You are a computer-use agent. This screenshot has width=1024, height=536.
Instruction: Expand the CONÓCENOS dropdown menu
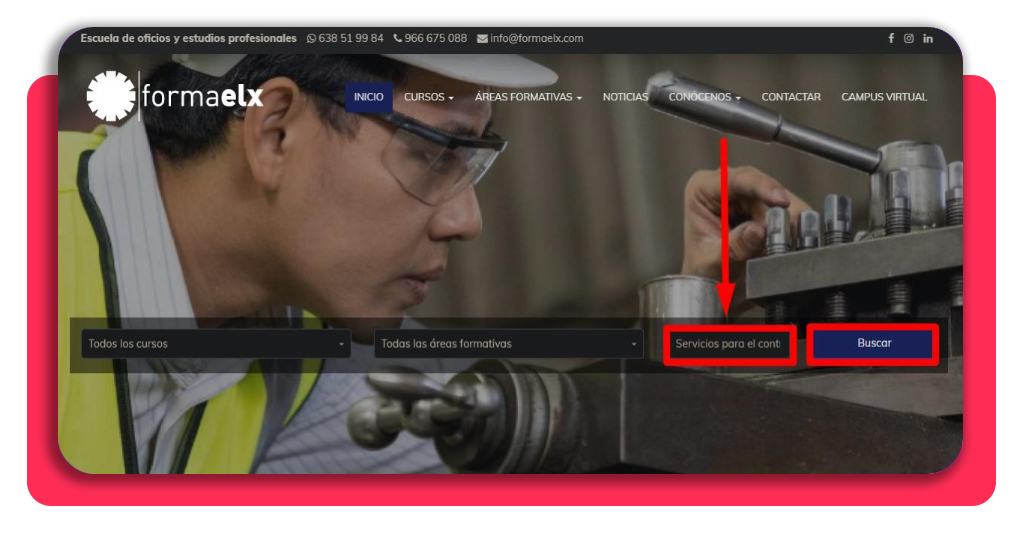705,97
